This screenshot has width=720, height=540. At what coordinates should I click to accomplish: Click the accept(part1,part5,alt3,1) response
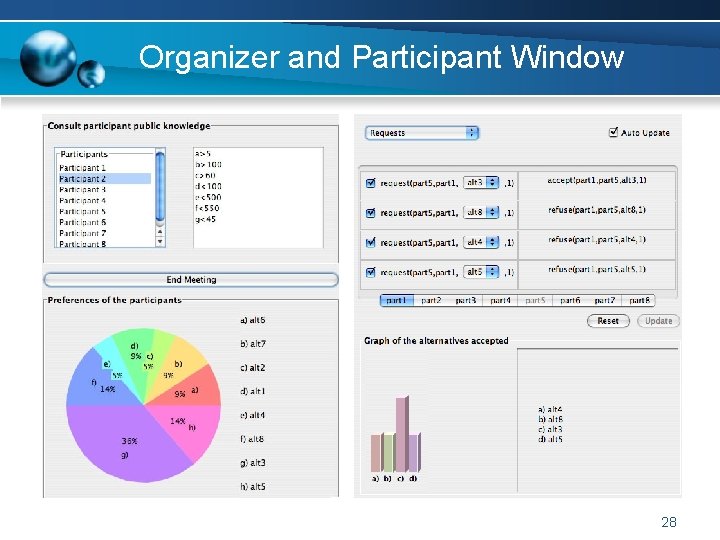click(596, 180)
